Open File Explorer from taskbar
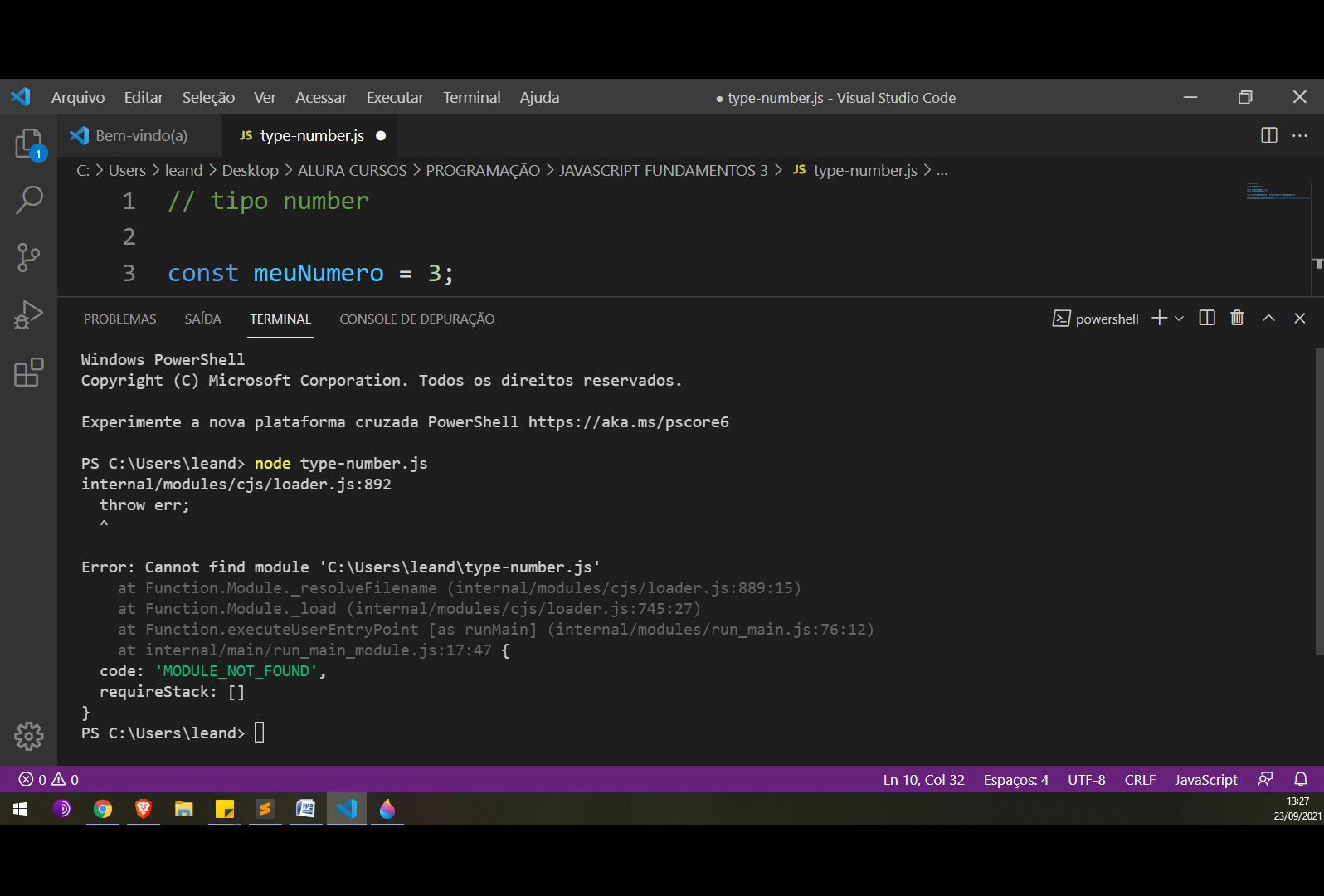Viewport: 1324px width, 896px height. pyautogui.click(x=184, y=809)
